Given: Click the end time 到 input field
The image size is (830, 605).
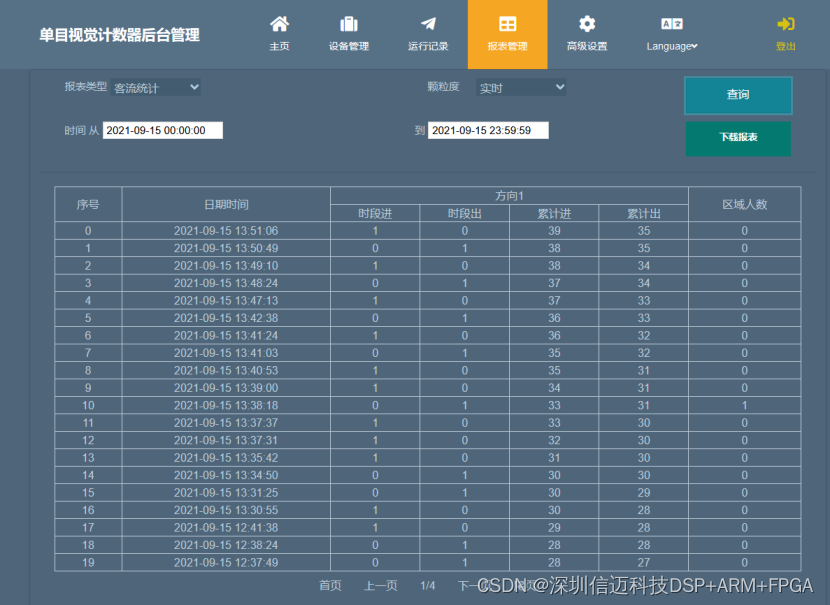Looking at the screenshot, I should [x=488, y=130].
